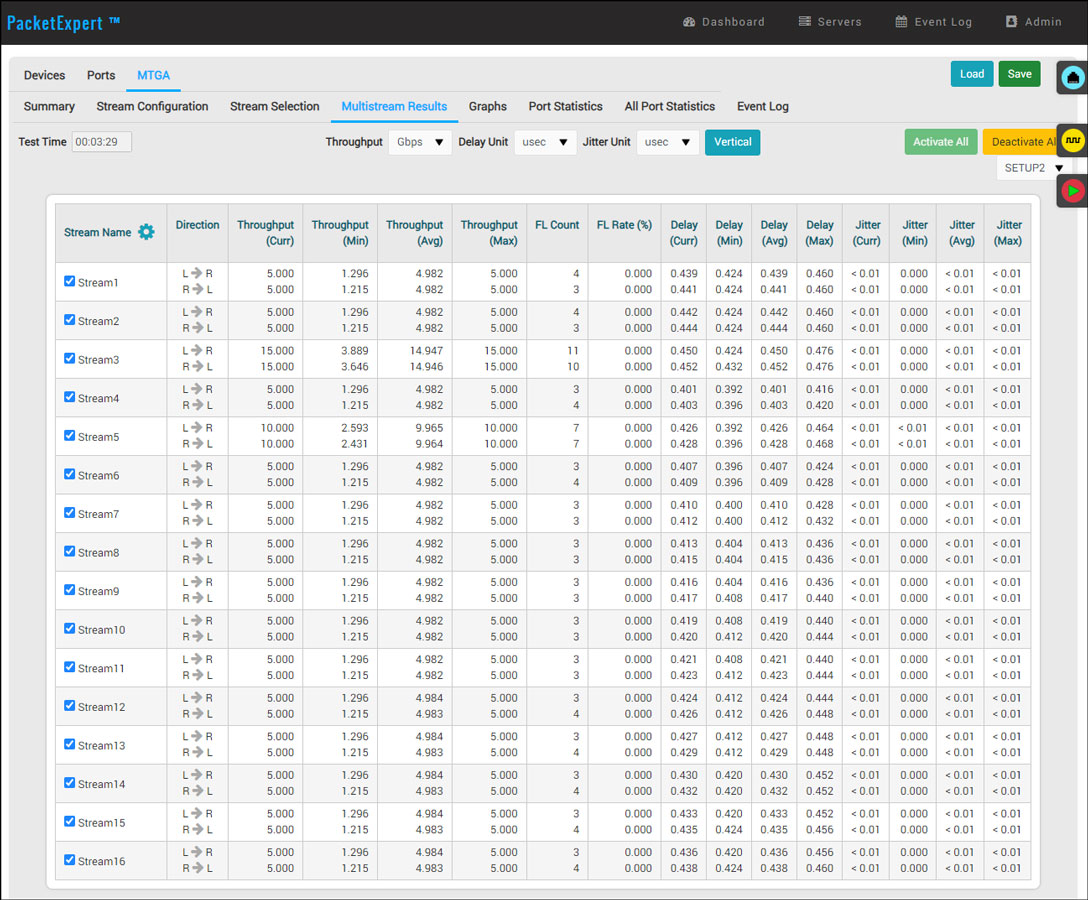Open the Throughput unit Gbps dropdown
This screenshot has width=1088, height=900.
click(420, 142)
